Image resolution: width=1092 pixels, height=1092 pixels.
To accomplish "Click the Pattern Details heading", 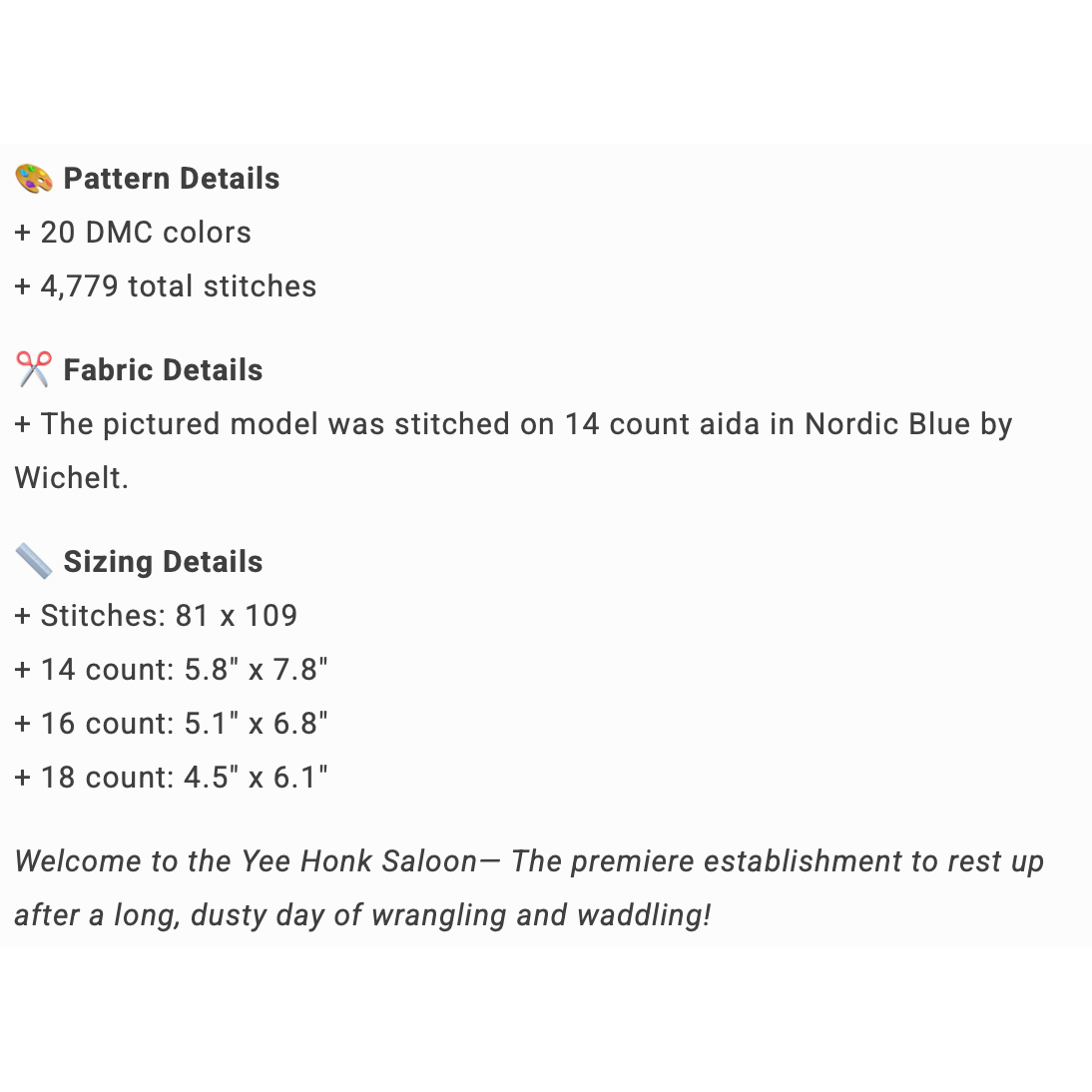I will point(172,179).
